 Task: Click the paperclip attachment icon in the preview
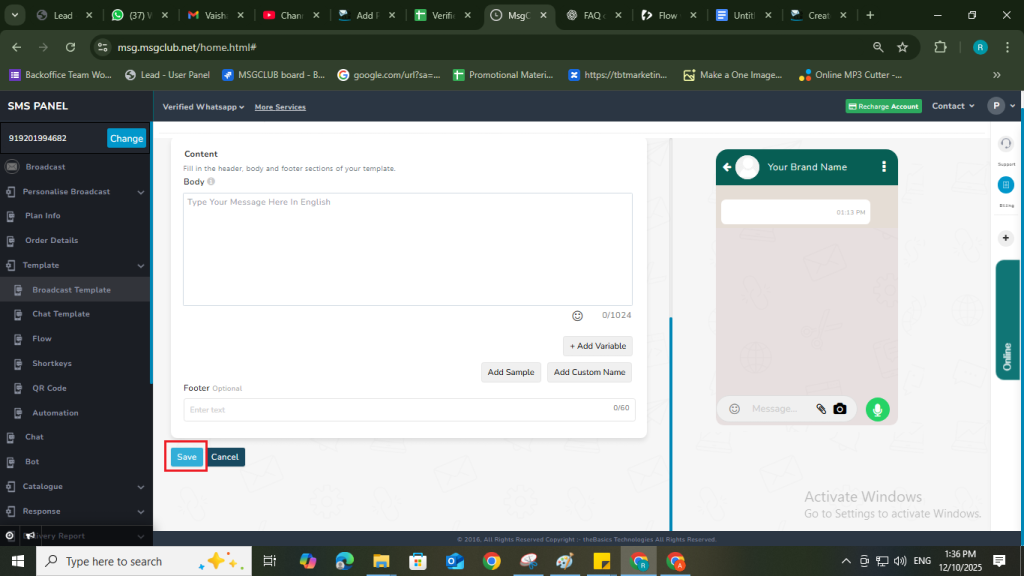click(x=821, y=409)
